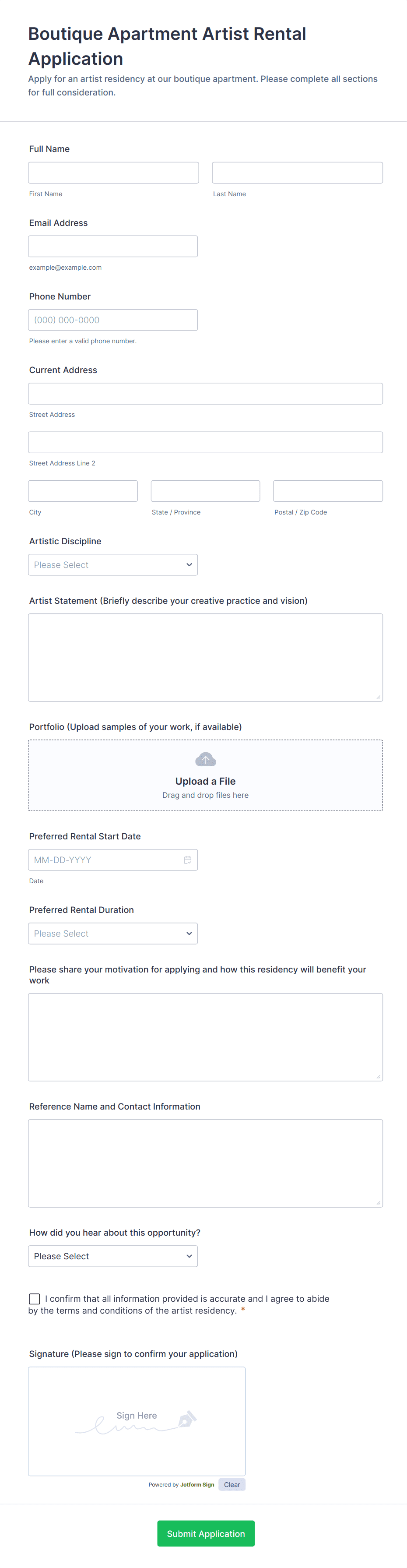Open the Preferred Rental Duration selector

(112, 933)
